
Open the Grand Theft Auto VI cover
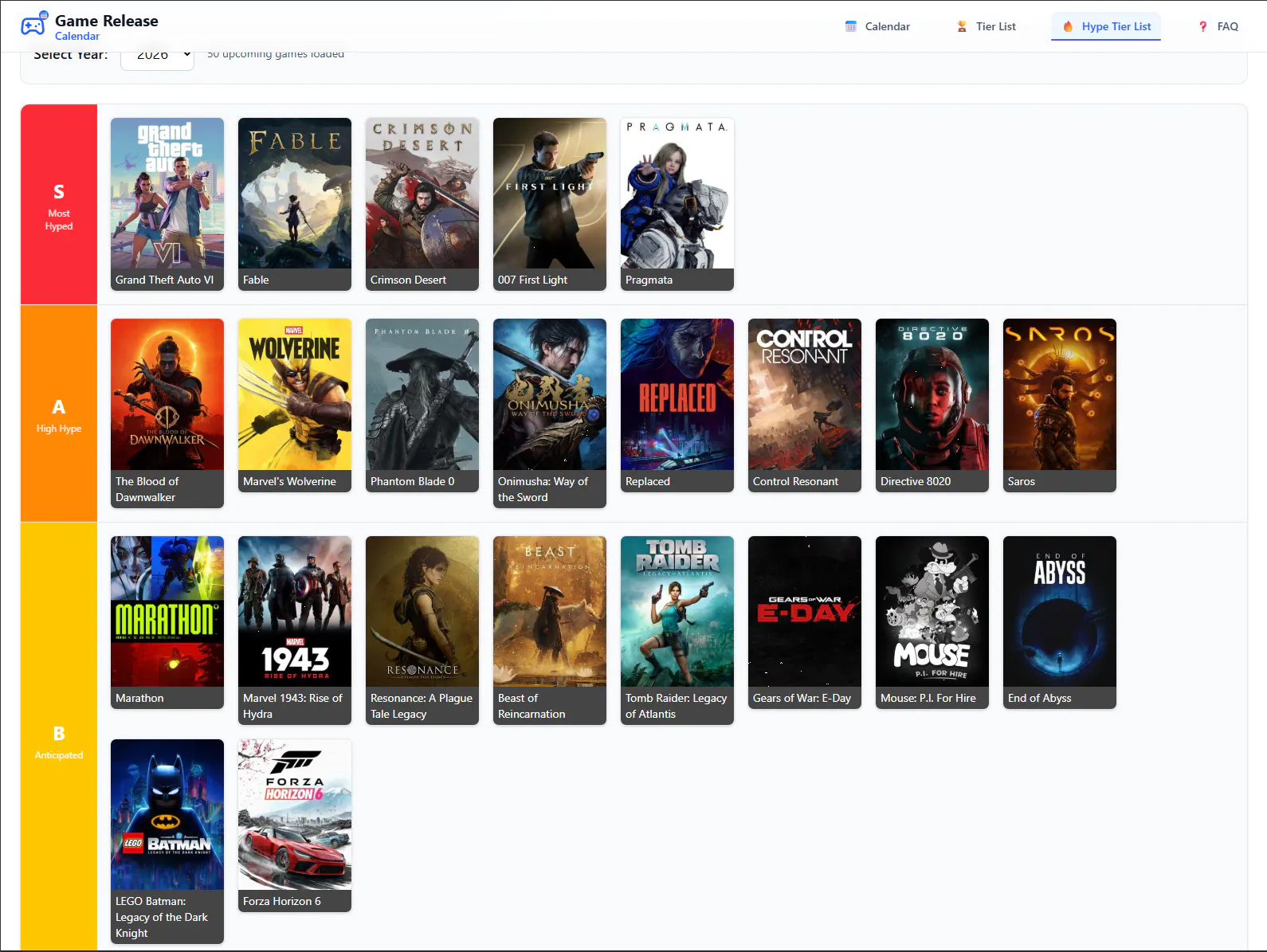pos(167,194)
